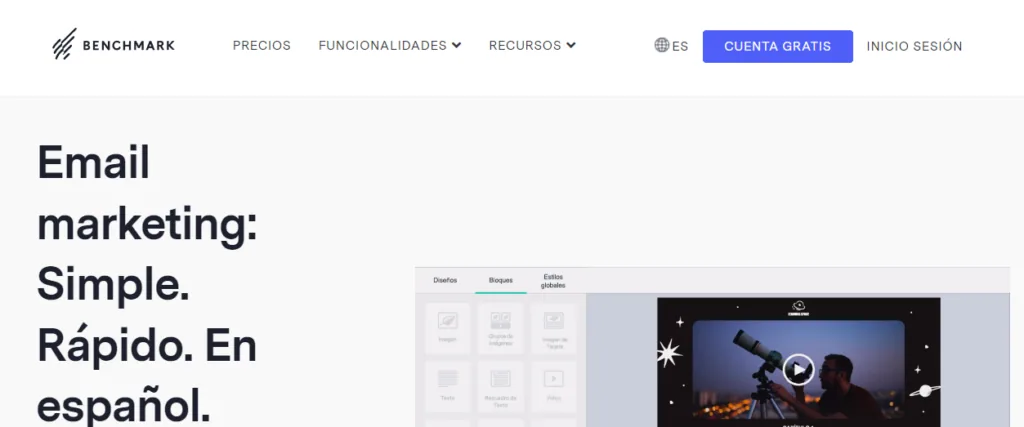Click the Benchmark logo icon
Screen dimensions: 1024x427
[65, 44]
